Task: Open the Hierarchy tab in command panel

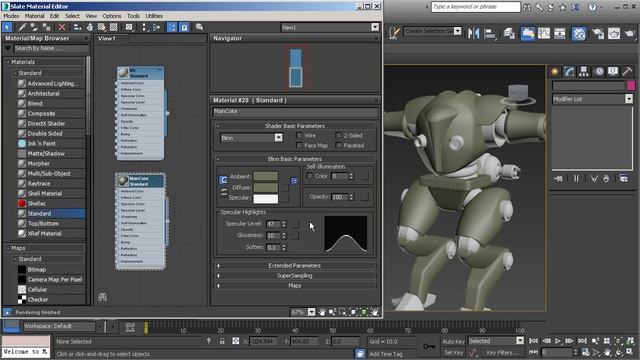Action: tap(584, 71)
